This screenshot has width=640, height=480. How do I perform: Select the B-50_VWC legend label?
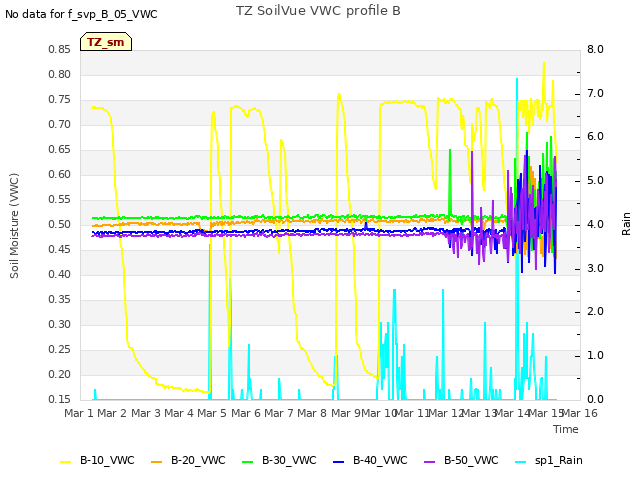[471, 460]
